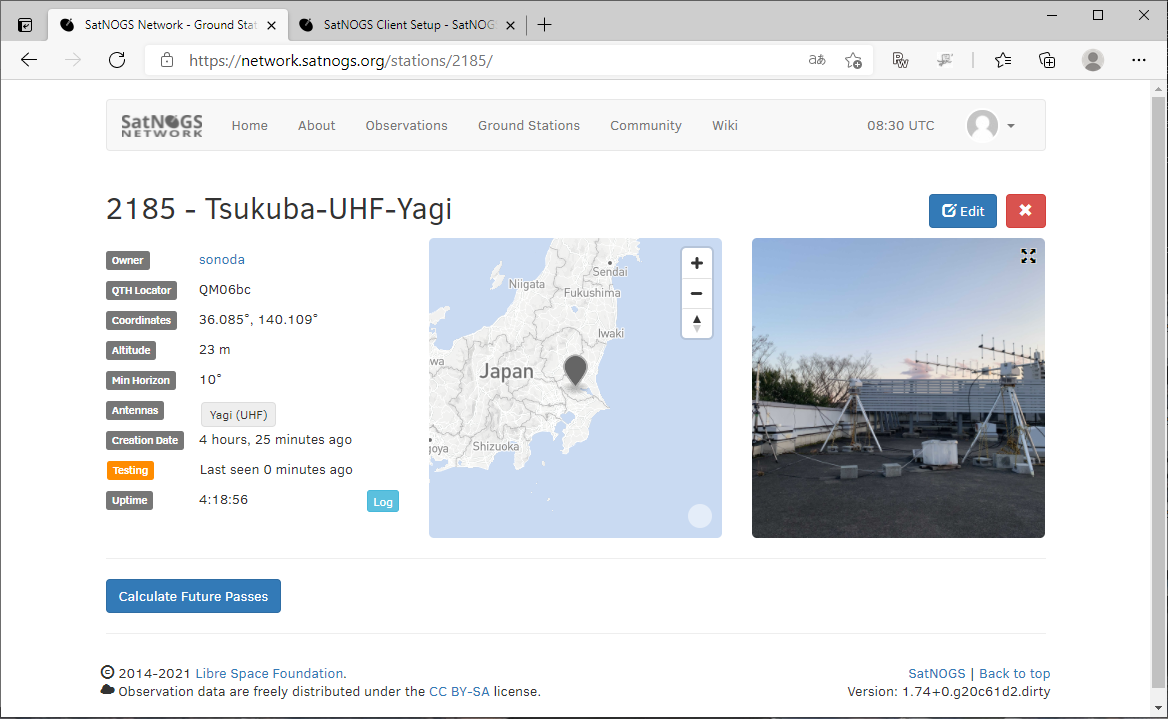Toggle the Testing status badge
Viewport: 1168px width, 719px height.
130,470
